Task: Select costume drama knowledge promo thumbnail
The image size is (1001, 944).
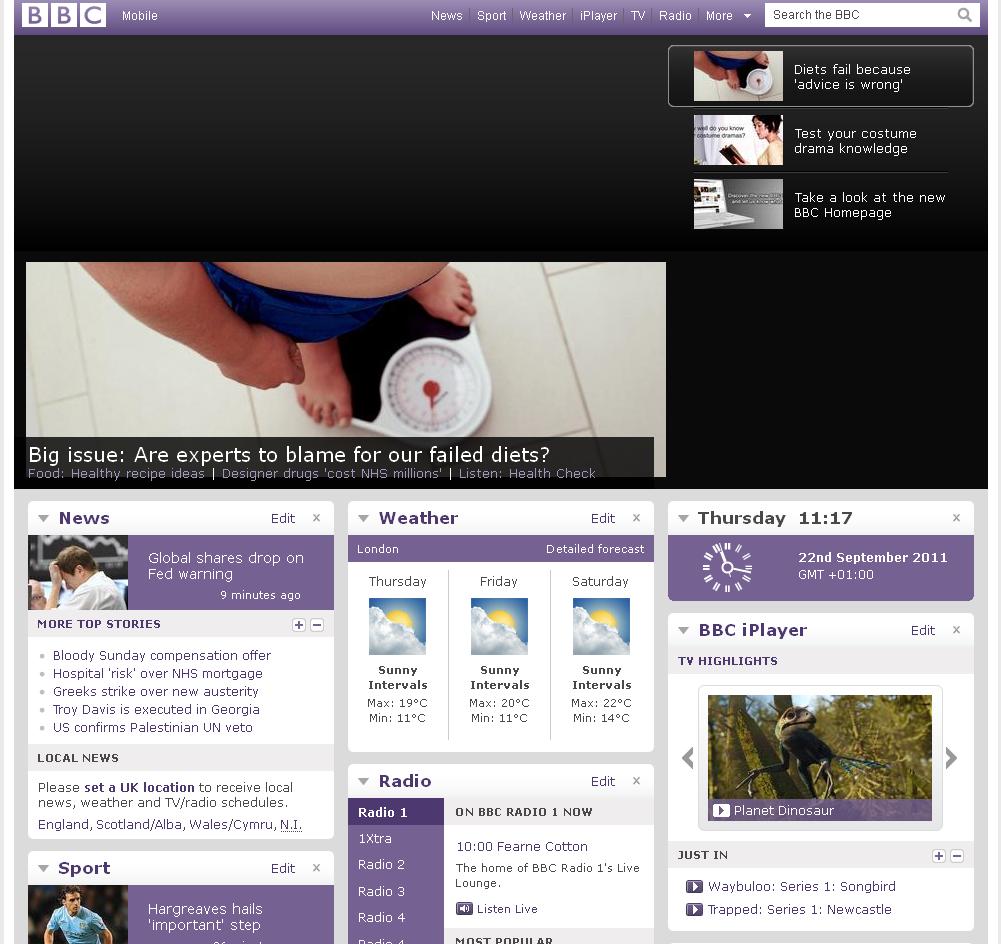Action: pos(738,140)
